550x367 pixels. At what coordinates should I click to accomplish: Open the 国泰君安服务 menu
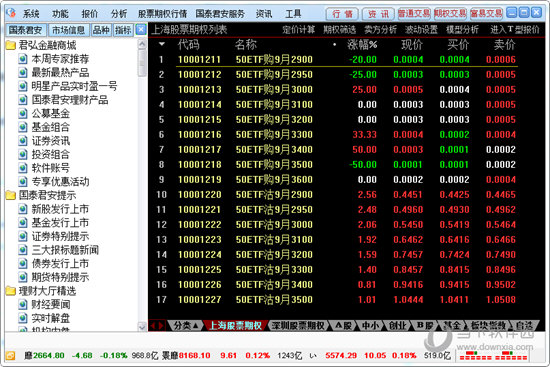point(220,14)
